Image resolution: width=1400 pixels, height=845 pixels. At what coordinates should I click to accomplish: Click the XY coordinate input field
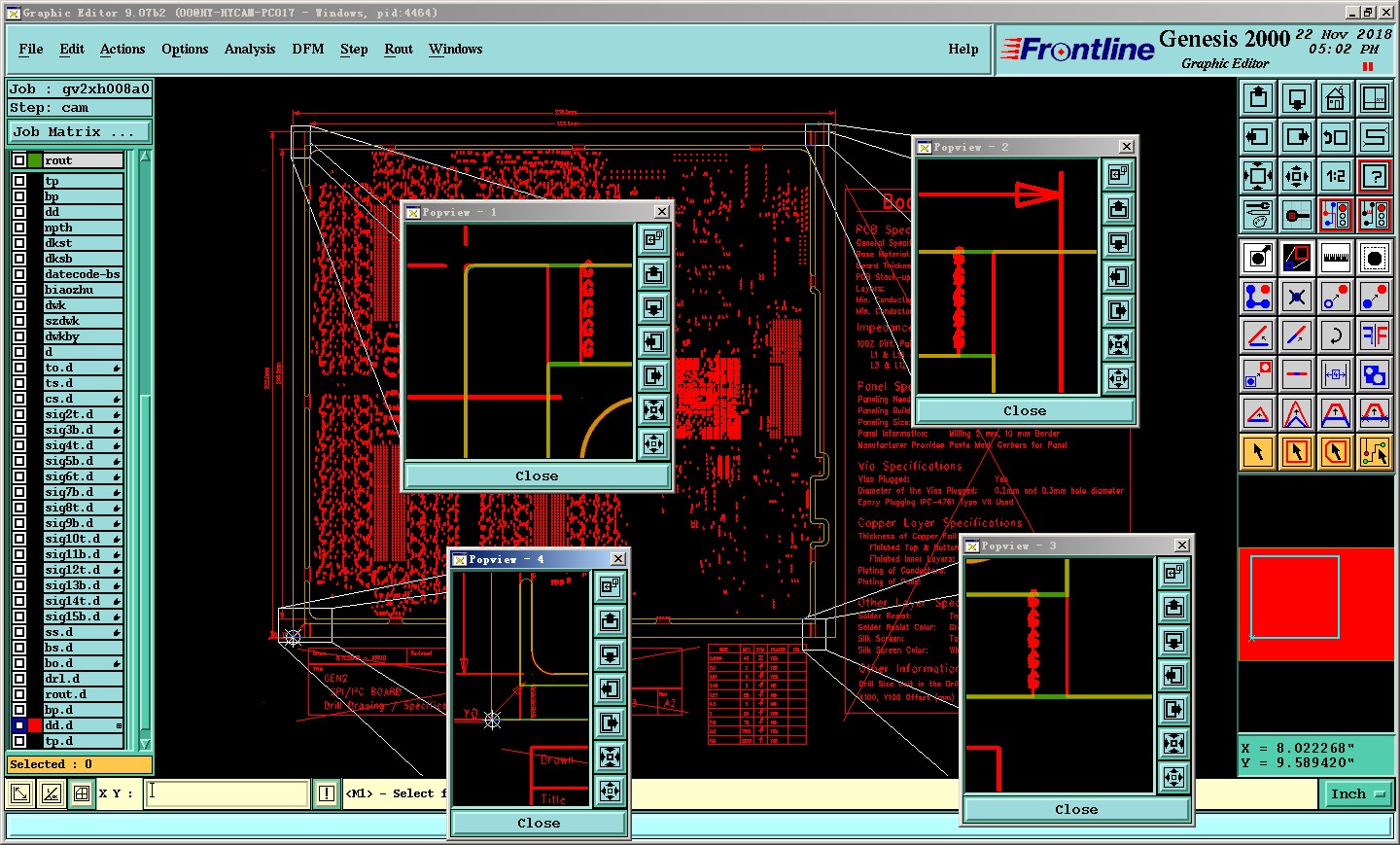[227, 793]
